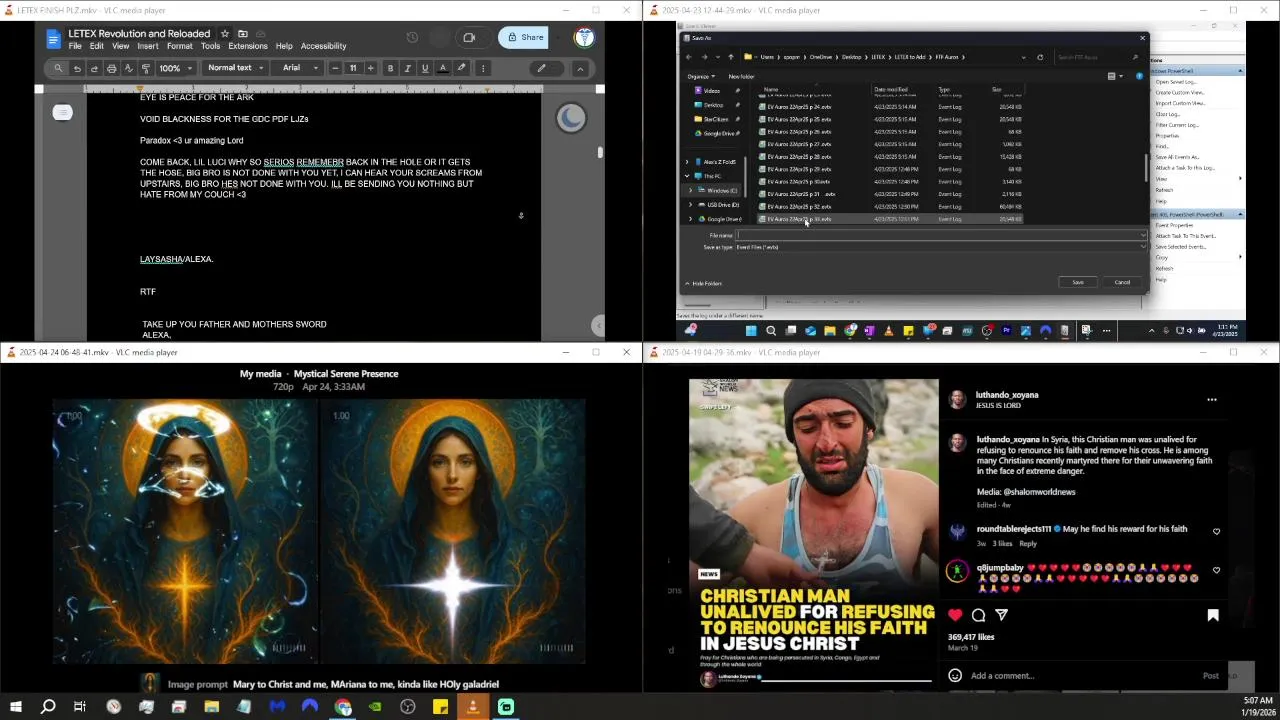1280x720 pixels.
Task: Open the editing mode pencil dropdown
Action: 546,68
